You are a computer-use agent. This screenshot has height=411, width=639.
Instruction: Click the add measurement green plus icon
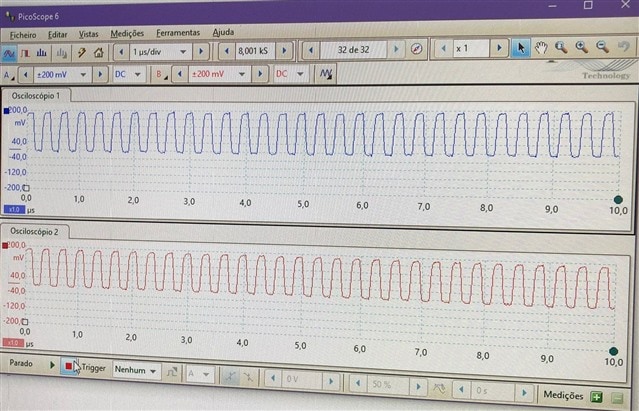pos(597,396)
